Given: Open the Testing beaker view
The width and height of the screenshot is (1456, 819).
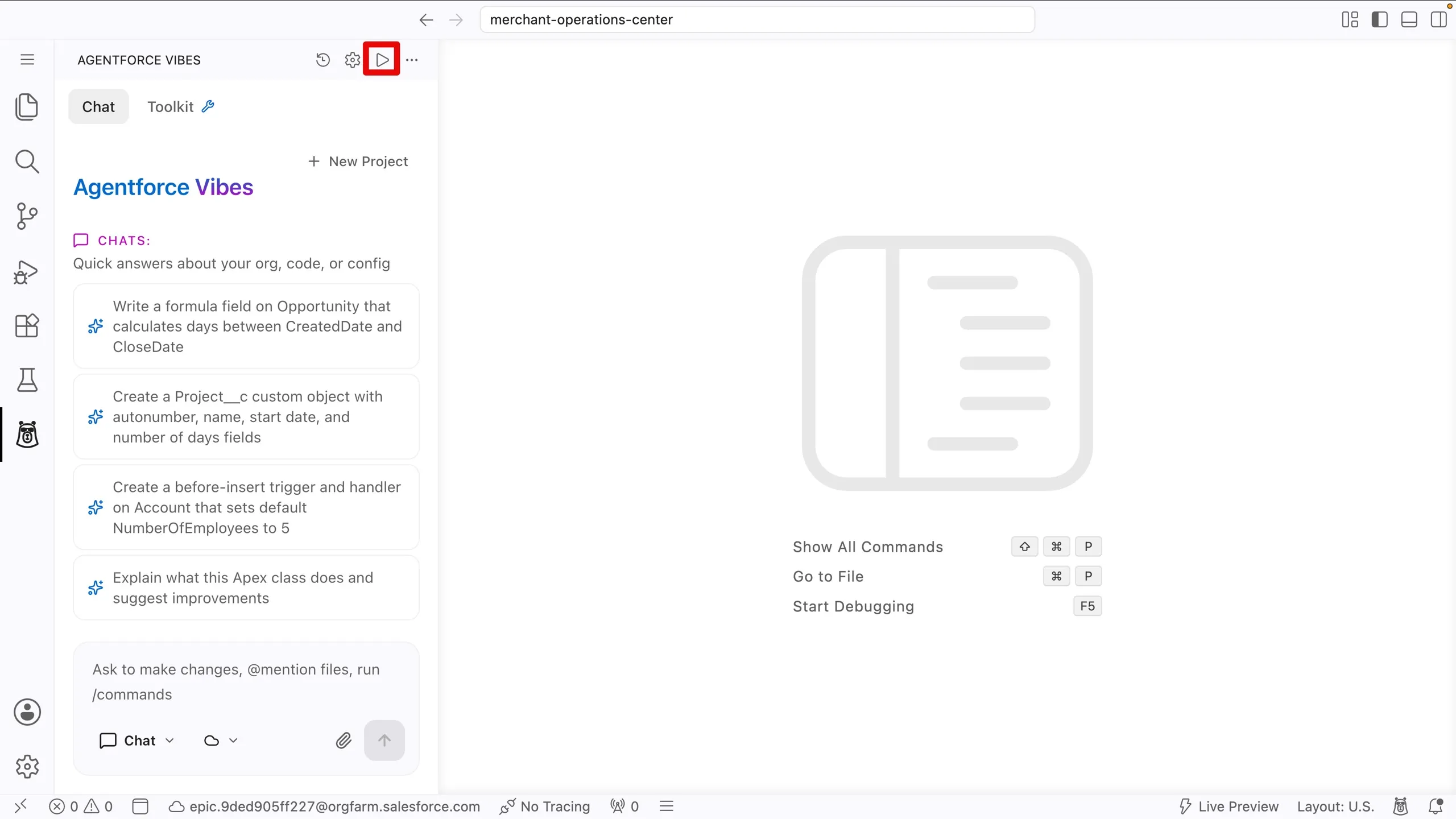Looking at the screenshot, I should [27, 380].
